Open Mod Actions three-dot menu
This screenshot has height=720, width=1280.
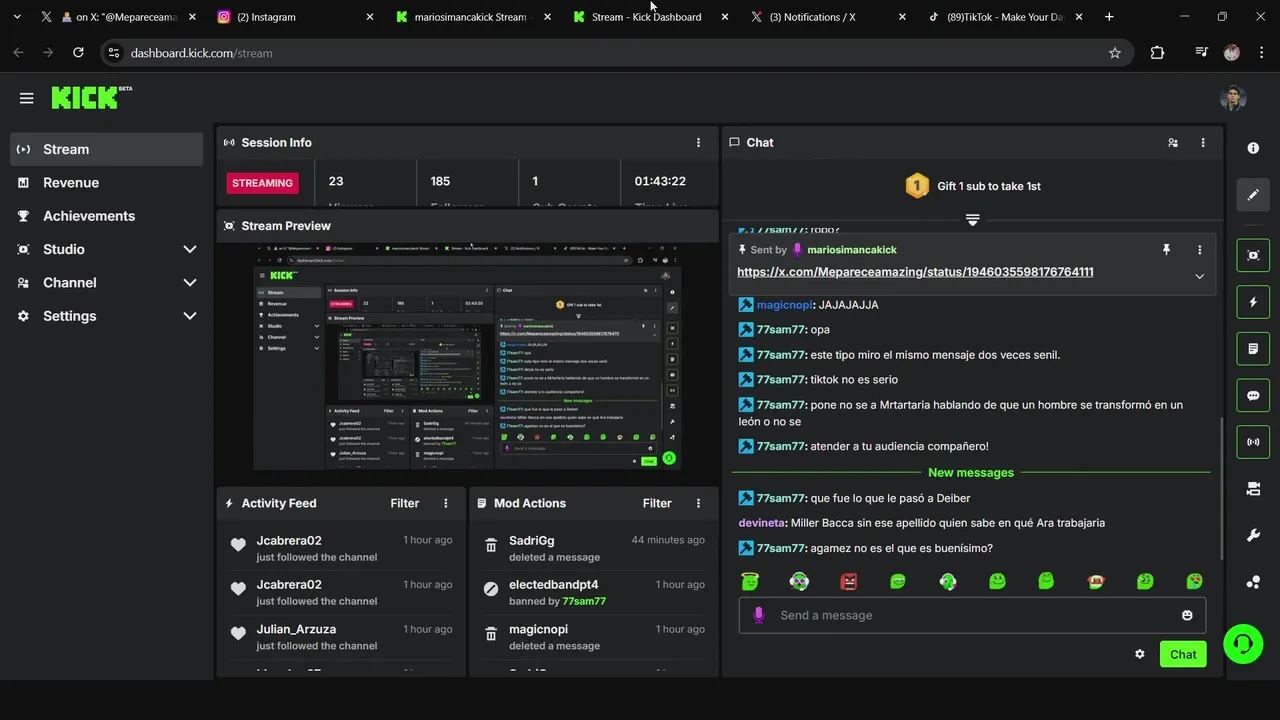tap(698, 503)
